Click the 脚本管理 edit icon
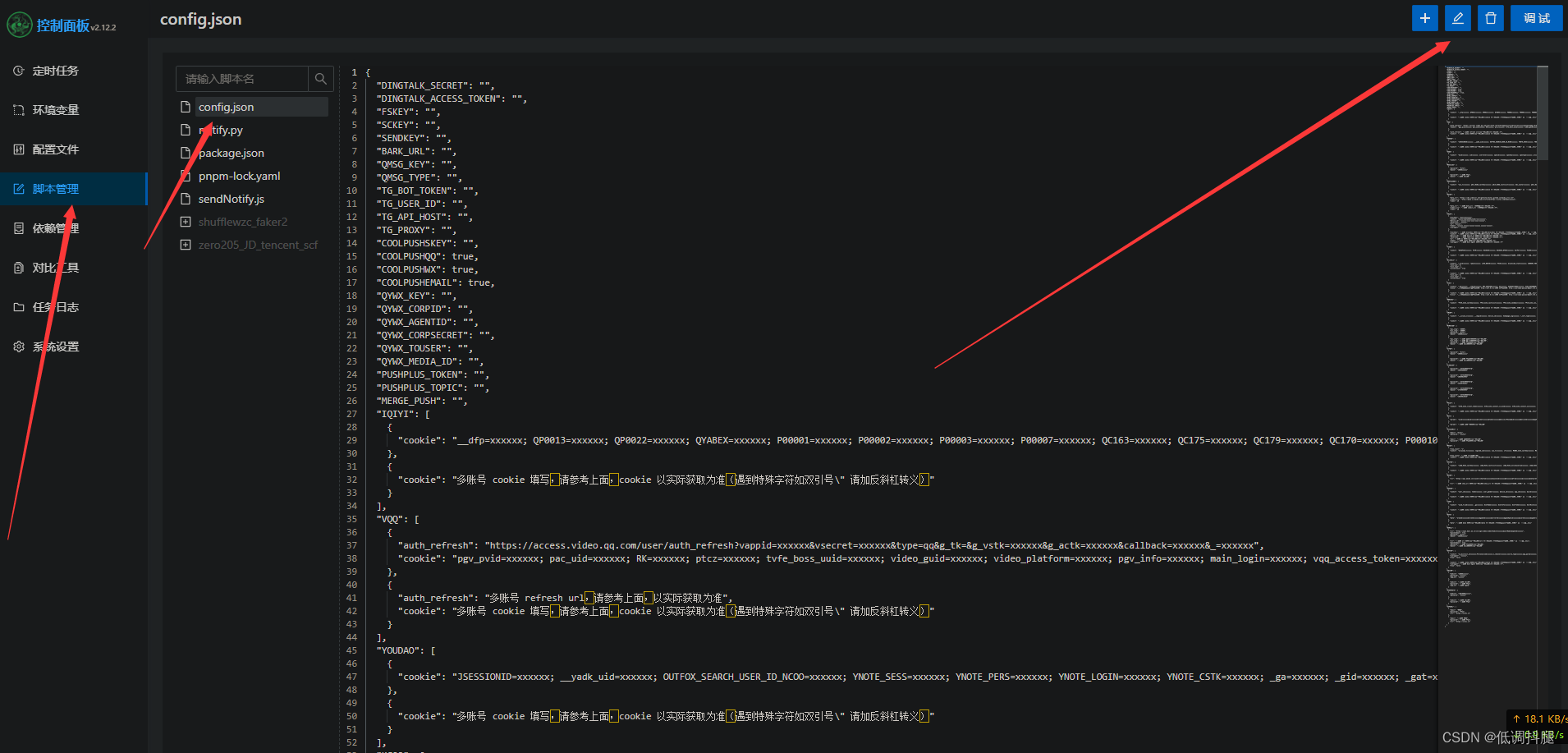 (x=19, y=189)
